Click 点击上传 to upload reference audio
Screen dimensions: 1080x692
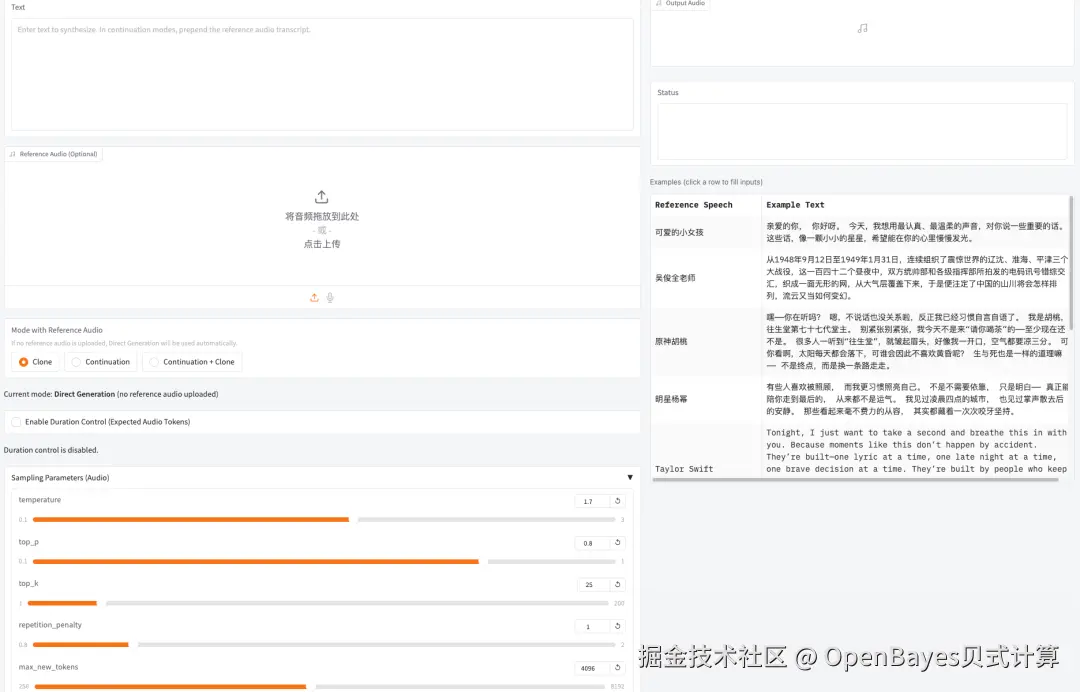(x=322, y=244)
